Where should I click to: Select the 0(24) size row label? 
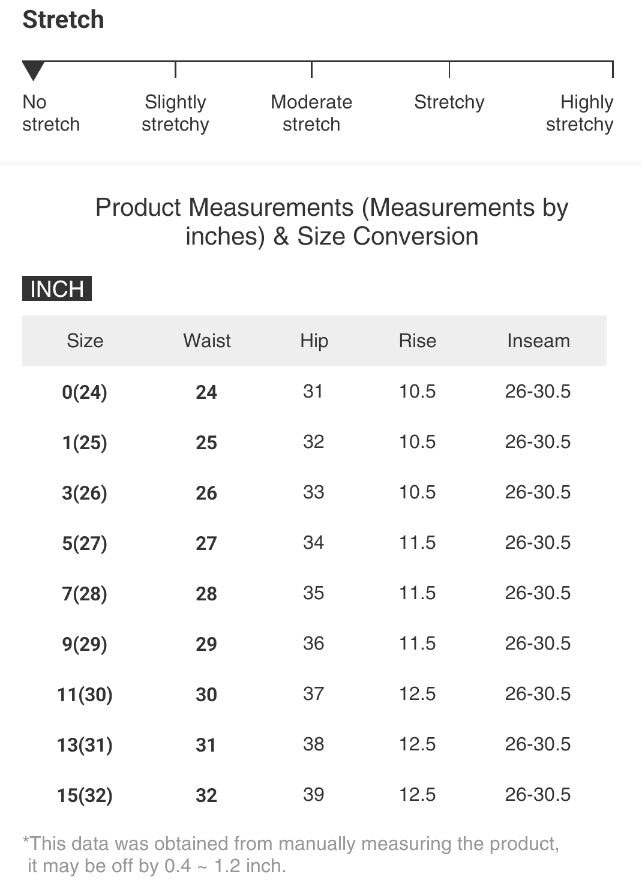(85, 392)
